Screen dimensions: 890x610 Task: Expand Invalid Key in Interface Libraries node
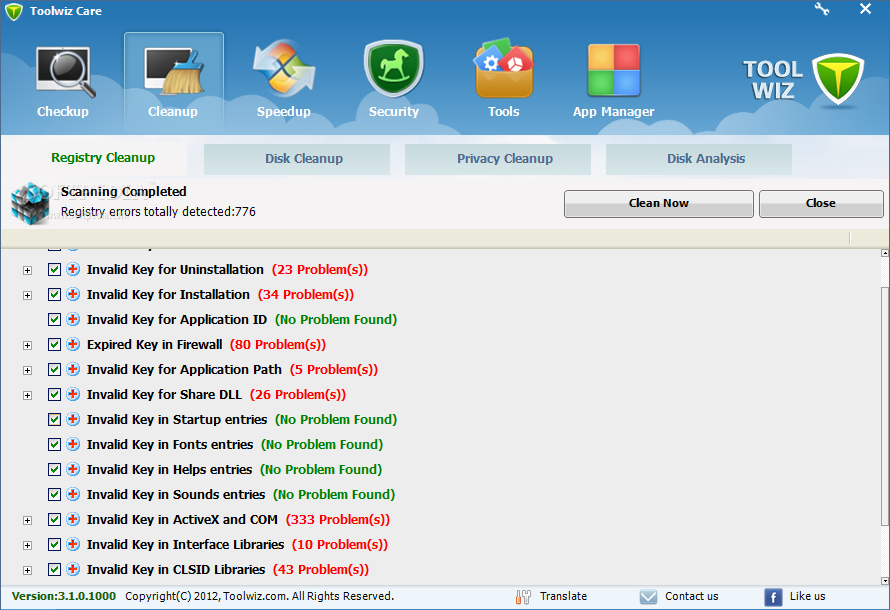pos(27,545)
